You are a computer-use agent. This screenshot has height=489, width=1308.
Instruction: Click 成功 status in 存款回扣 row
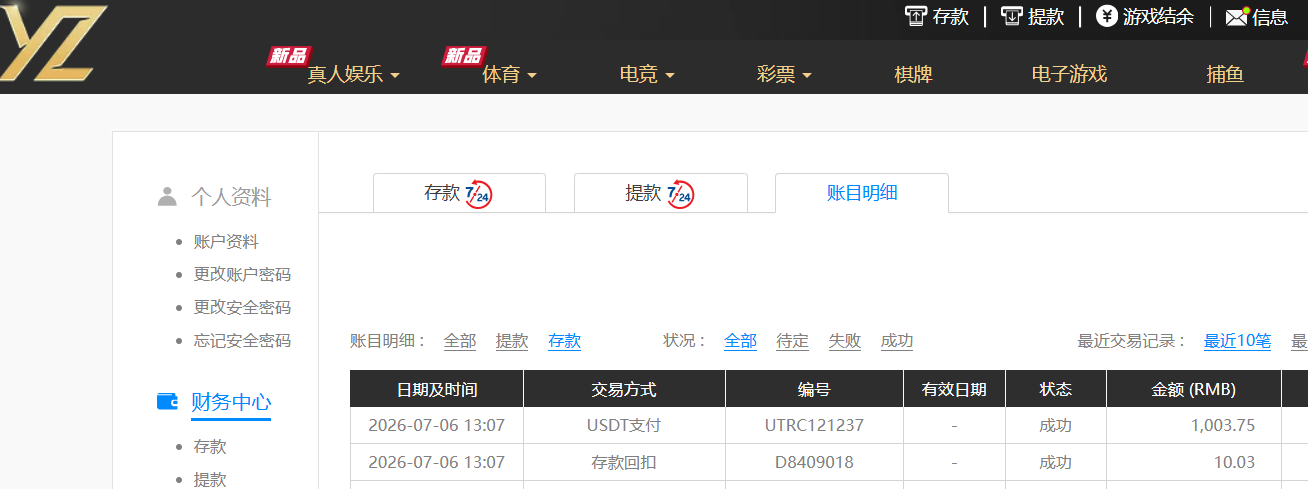1055,462
